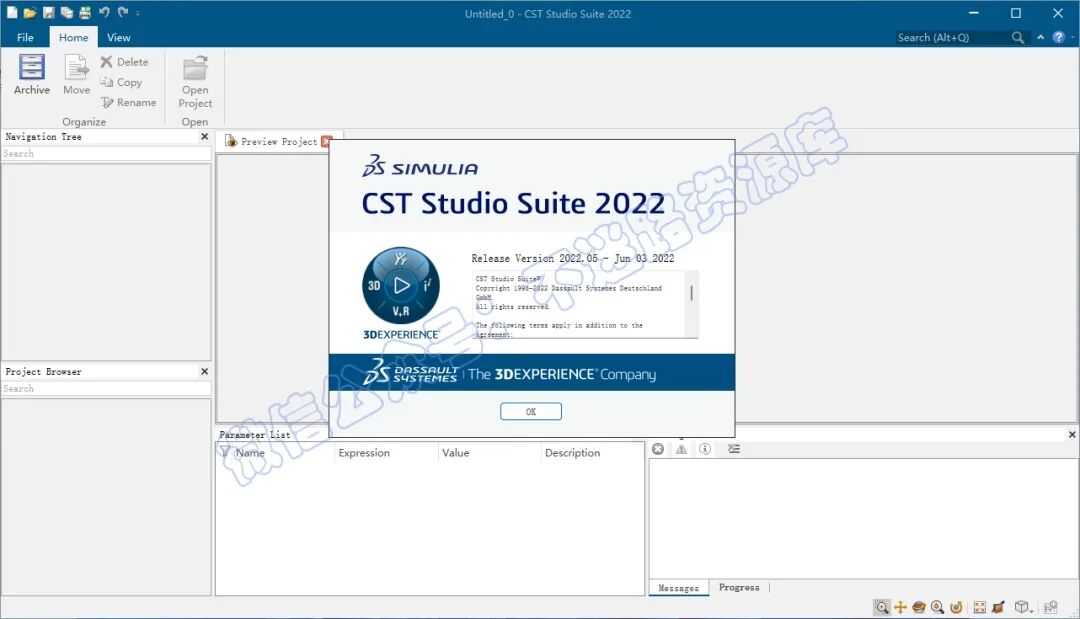Select the Zoom tool in status bar
The width and height of the screenshot is (1080, 619).
coord(882,607)
